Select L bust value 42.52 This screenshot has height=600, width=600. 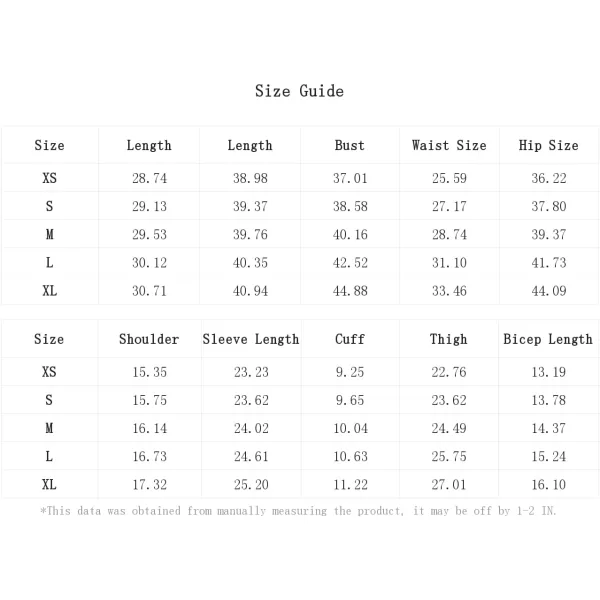click(x=350, y=263)
